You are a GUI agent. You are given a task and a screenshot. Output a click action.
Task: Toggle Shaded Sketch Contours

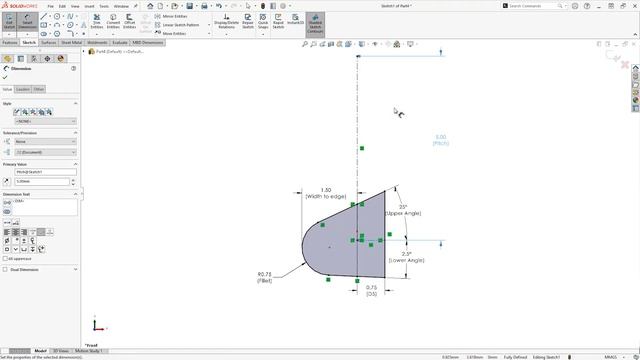(x=315, y=24)
